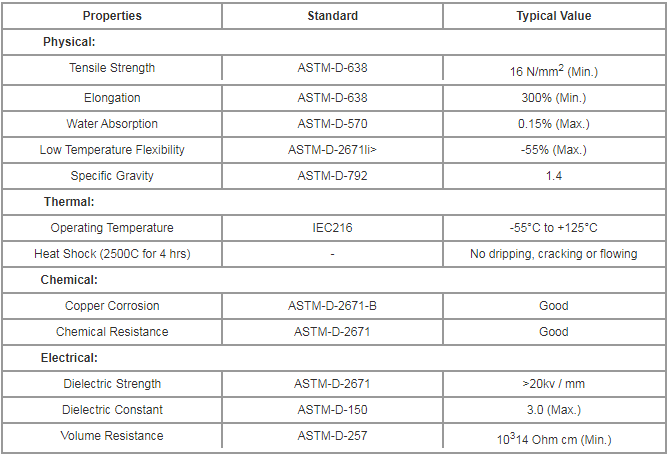Select the Heat Shock property cell

point(112,254)
